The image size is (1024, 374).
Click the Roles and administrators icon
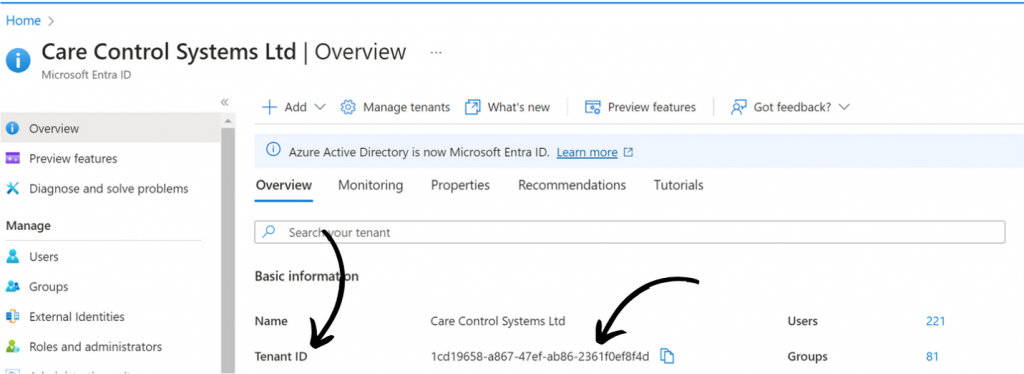12,347
